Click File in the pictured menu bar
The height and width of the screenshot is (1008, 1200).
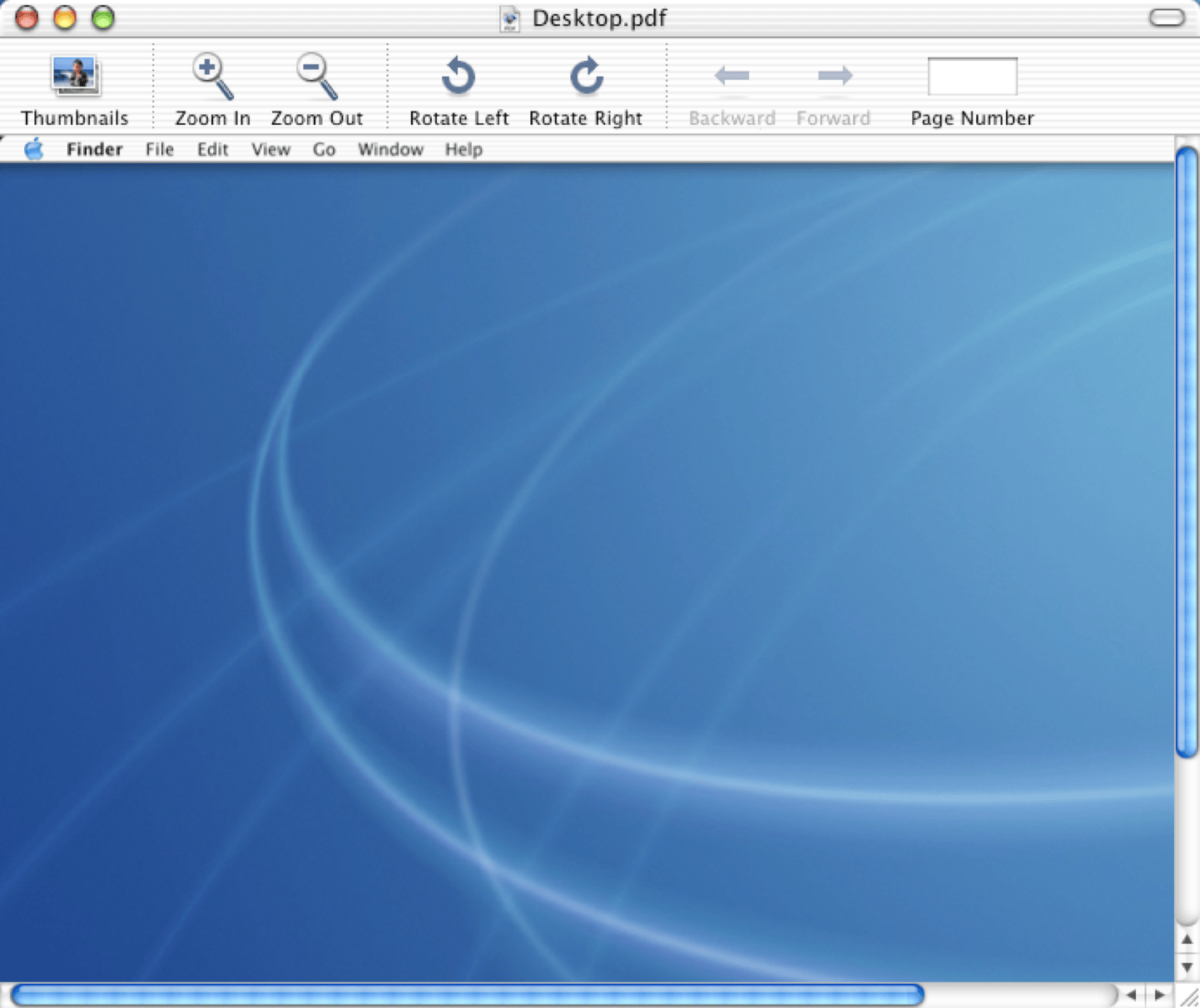tap(159, 150)
